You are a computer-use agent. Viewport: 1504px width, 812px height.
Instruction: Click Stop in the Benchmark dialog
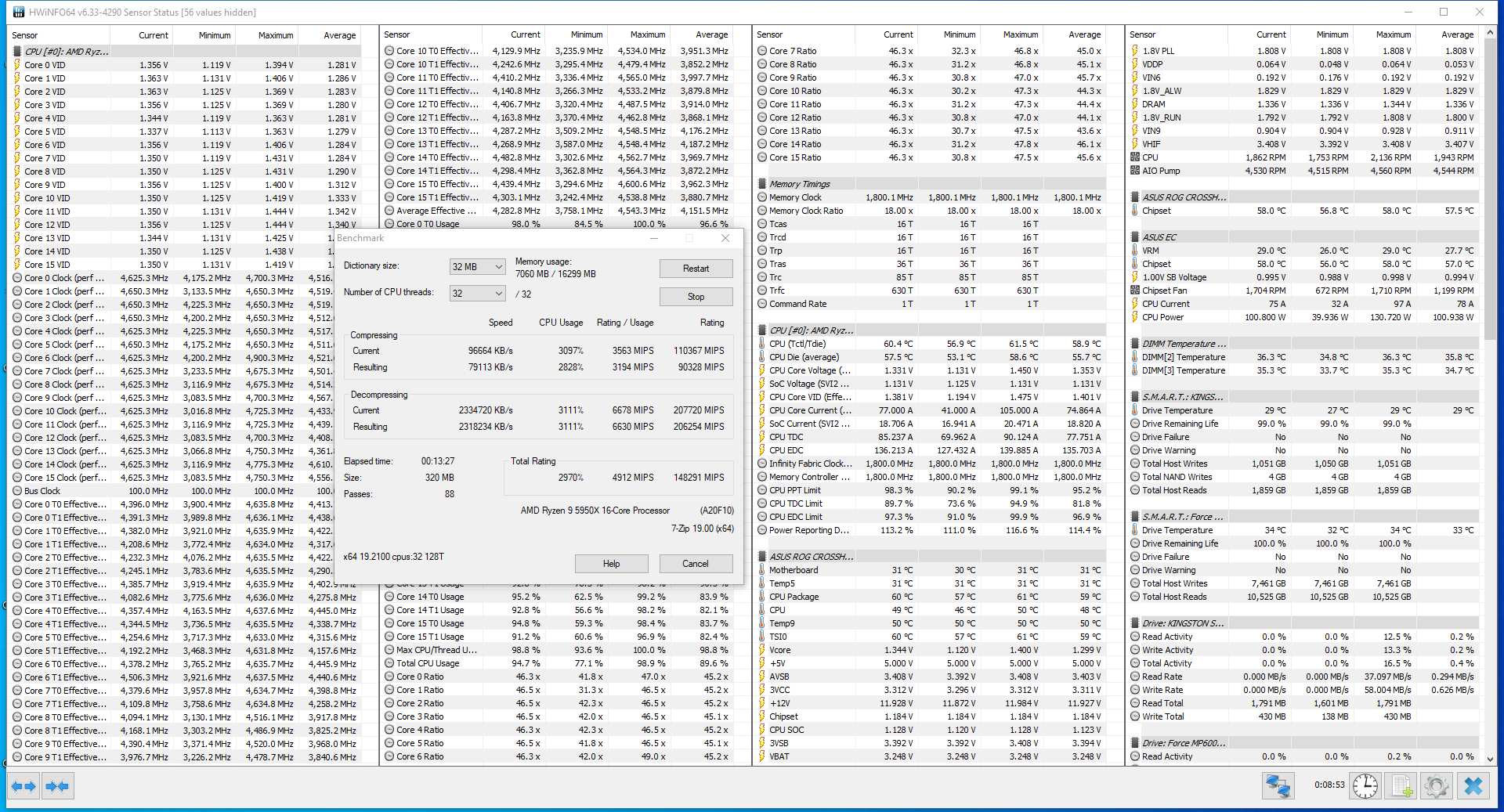click(696, 297)
